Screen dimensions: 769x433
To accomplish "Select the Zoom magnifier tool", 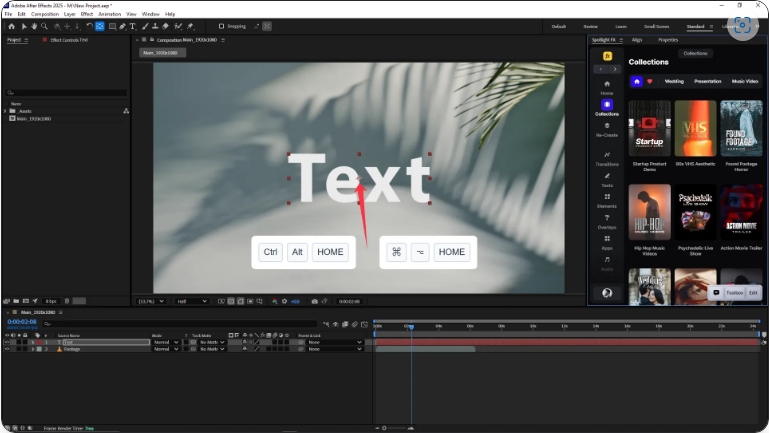I will [x=44, y=26].
